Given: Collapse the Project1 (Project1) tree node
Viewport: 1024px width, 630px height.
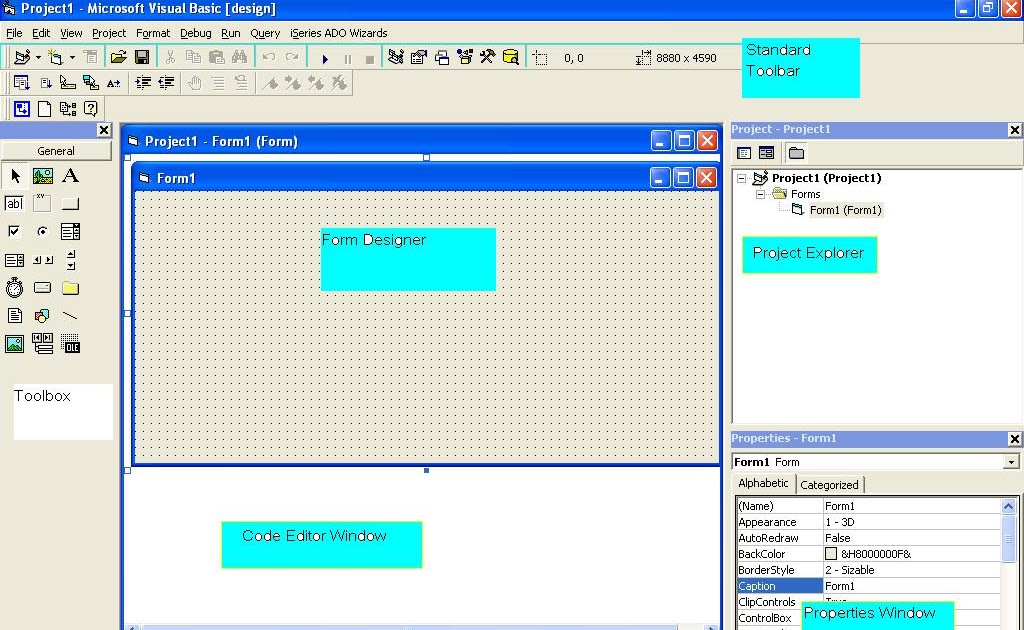Looking at the screenshot, I should (740, 177).
